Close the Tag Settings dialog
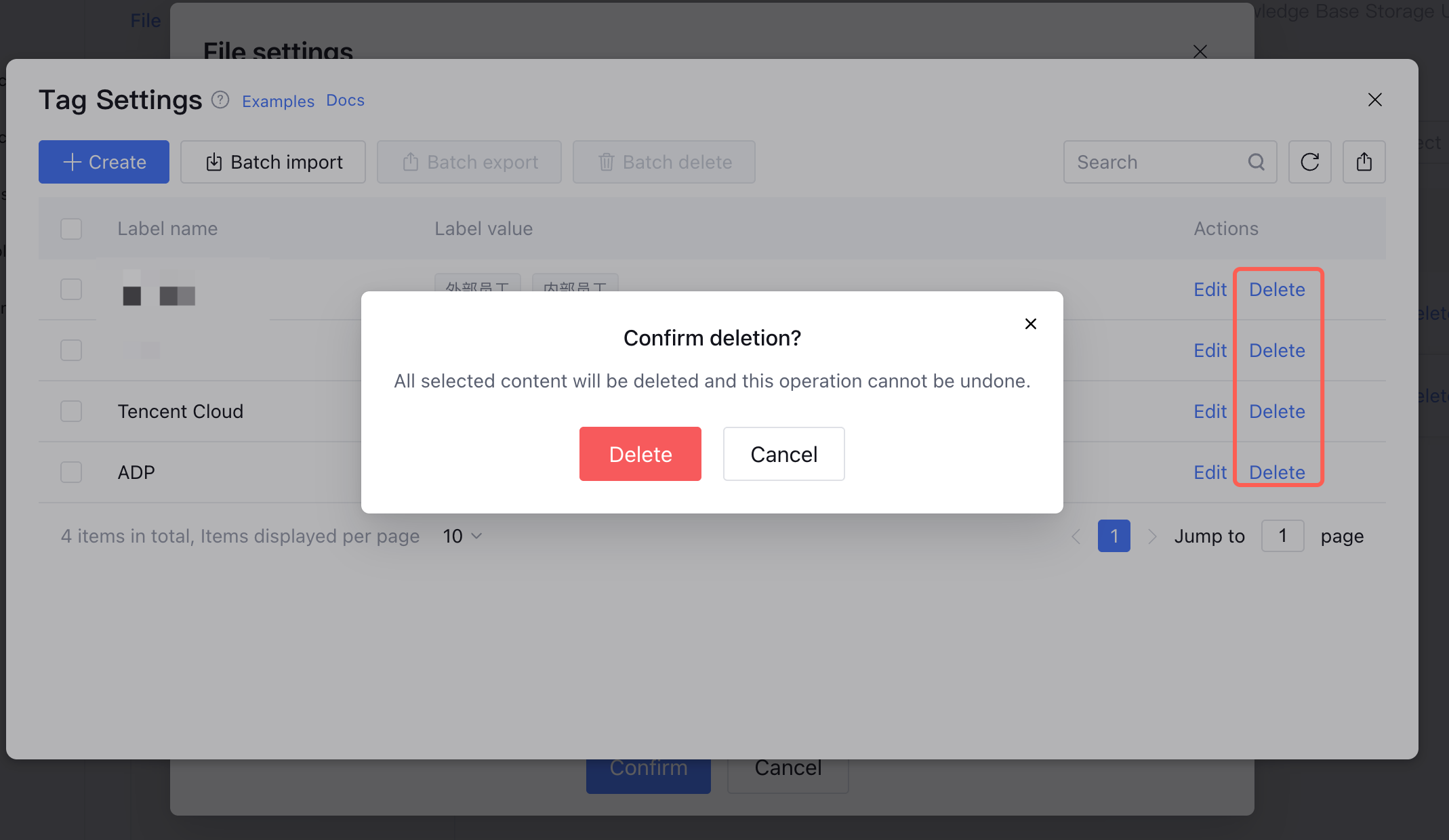Viewport: 1449px width, 840px height. (x=1374, y=100)
